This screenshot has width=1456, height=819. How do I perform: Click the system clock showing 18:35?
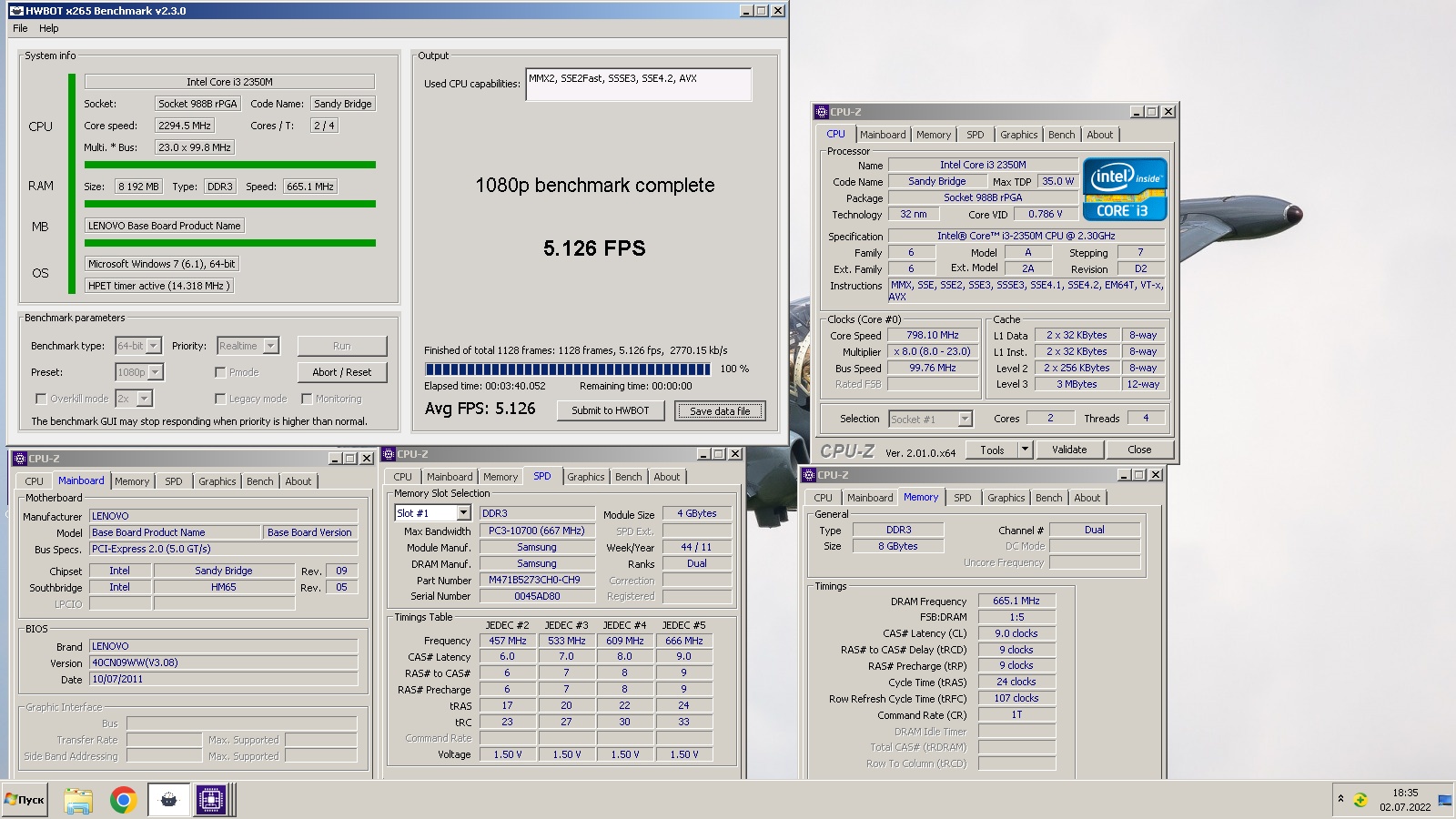(1405, 793)
